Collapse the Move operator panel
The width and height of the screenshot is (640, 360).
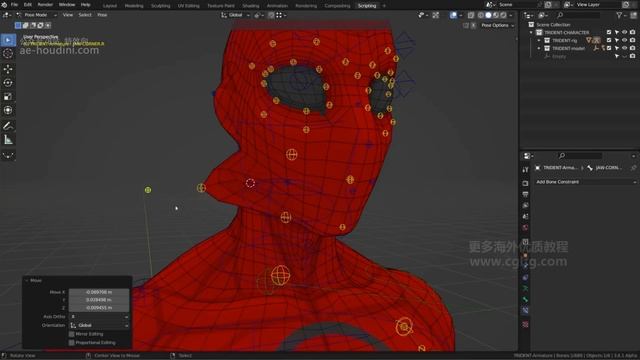27,280
